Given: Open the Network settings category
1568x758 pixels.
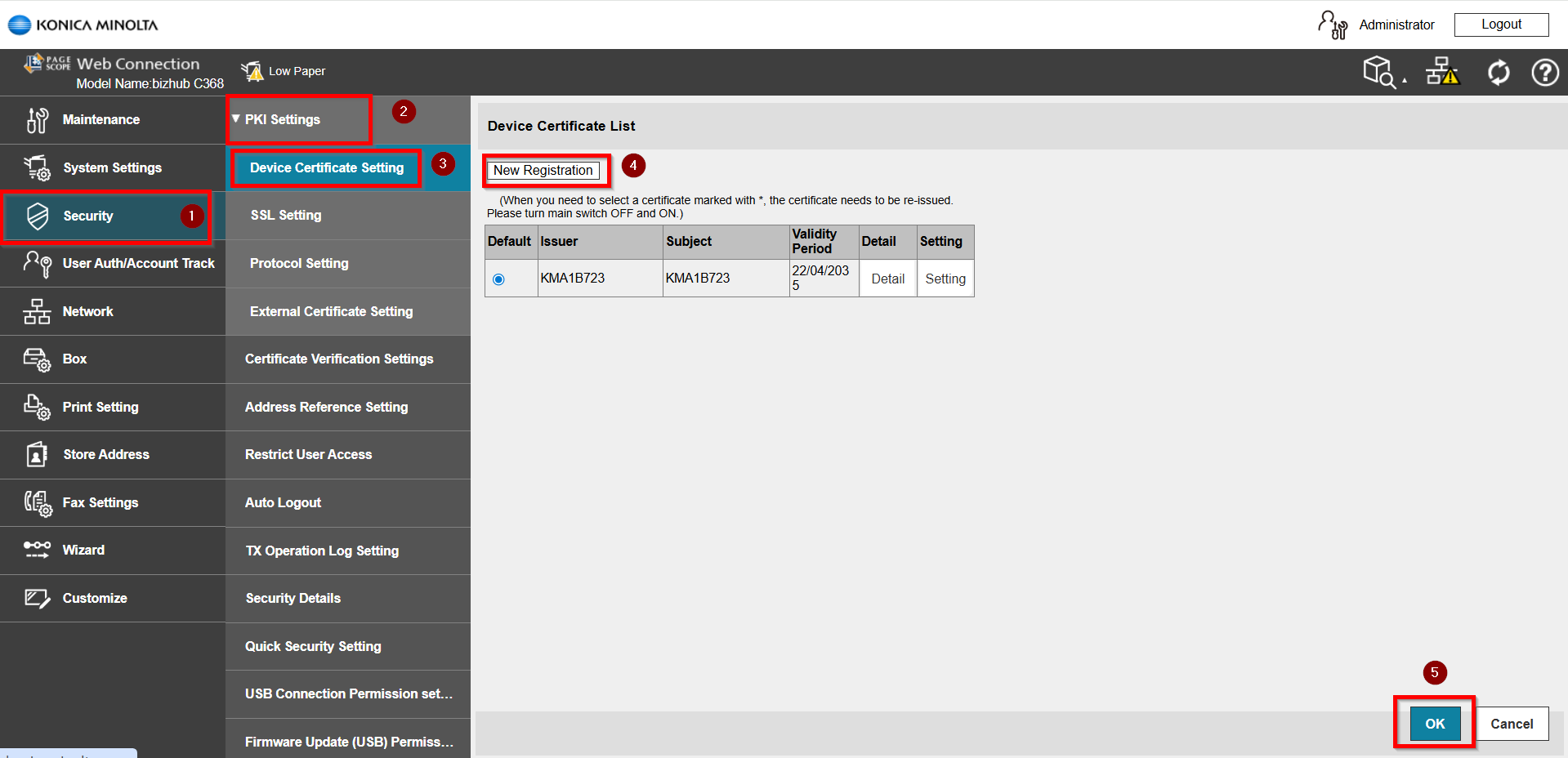Looking at the screenshot, I should coord(87,312).
